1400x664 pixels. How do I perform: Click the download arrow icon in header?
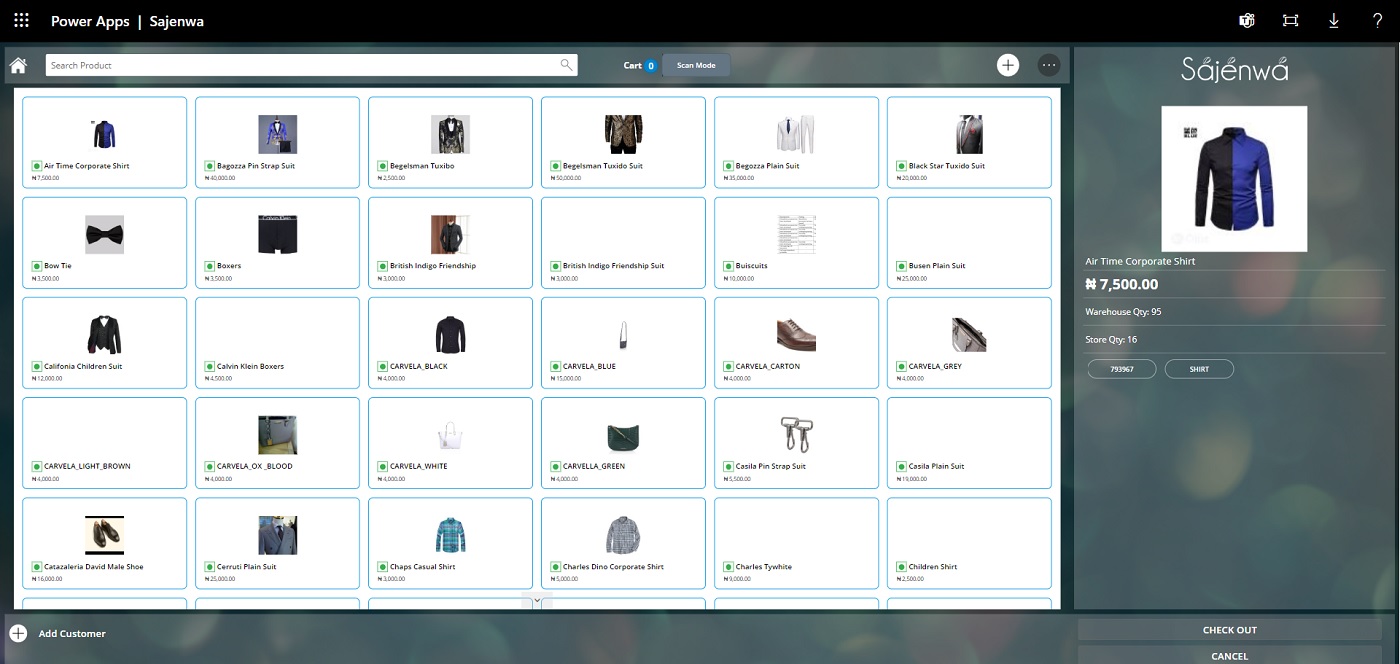(x=1334, y=20)
